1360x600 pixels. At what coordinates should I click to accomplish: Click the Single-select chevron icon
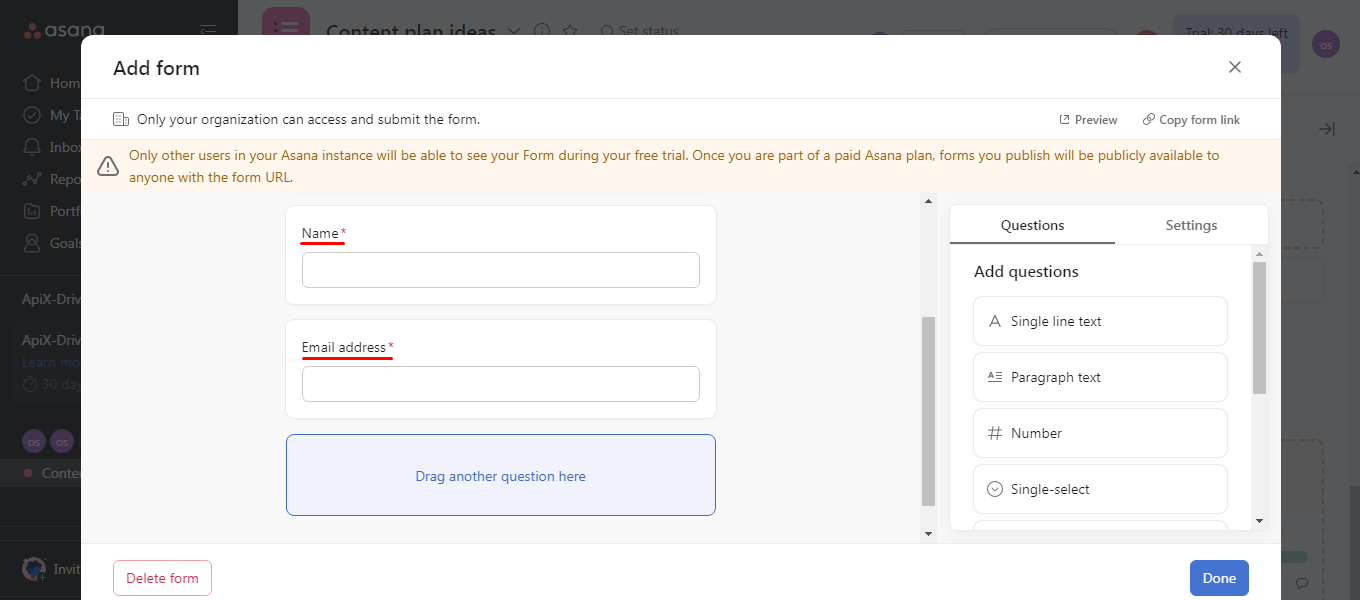(995, 489)
